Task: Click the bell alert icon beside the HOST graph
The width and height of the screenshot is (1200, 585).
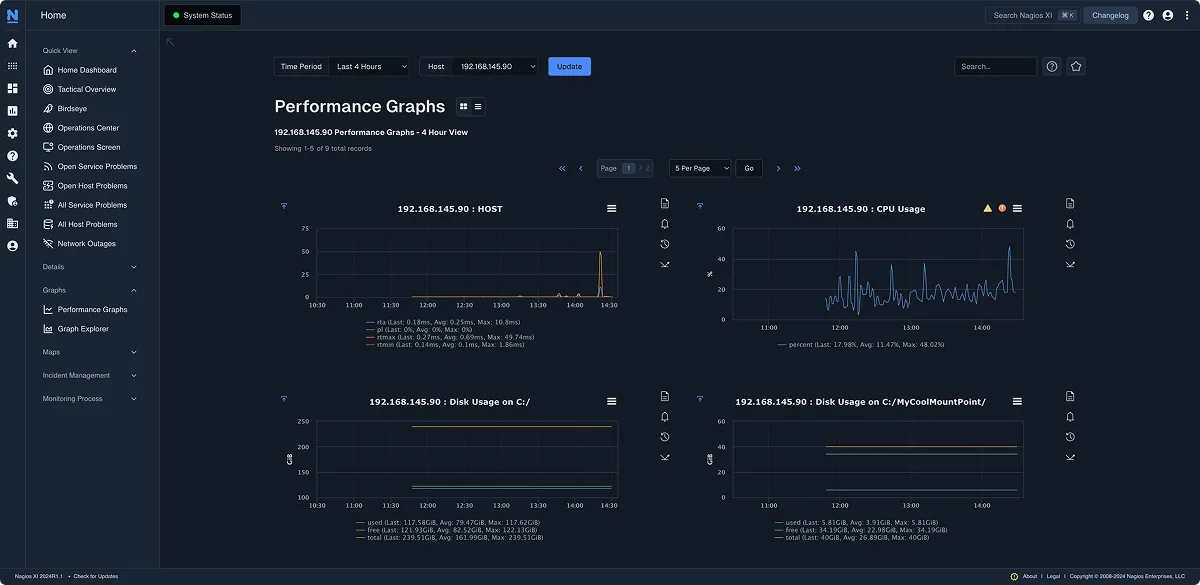Action: [x=663, y=224]
